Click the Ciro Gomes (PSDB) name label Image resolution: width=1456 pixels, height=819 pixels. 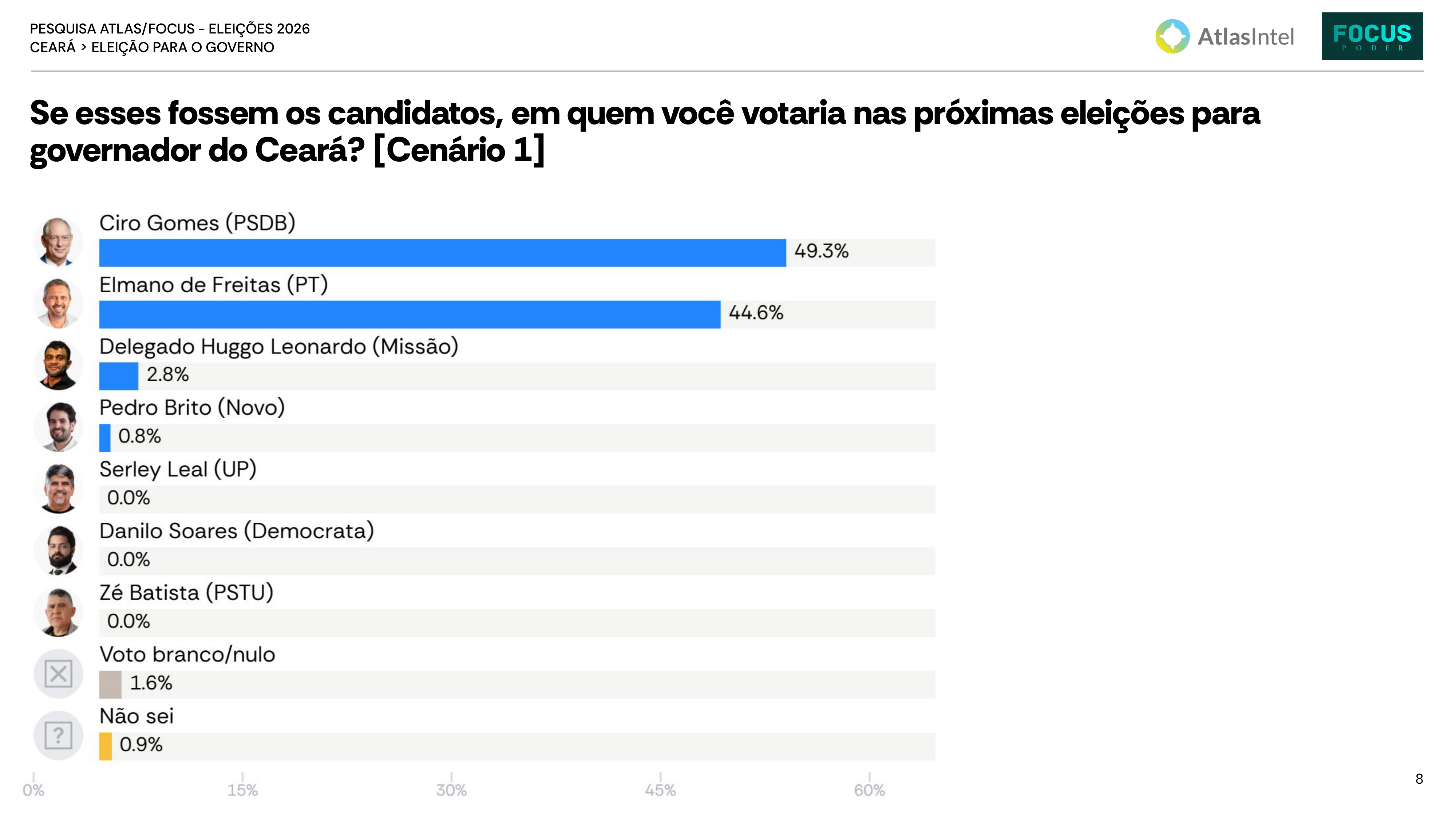point(197,223)
